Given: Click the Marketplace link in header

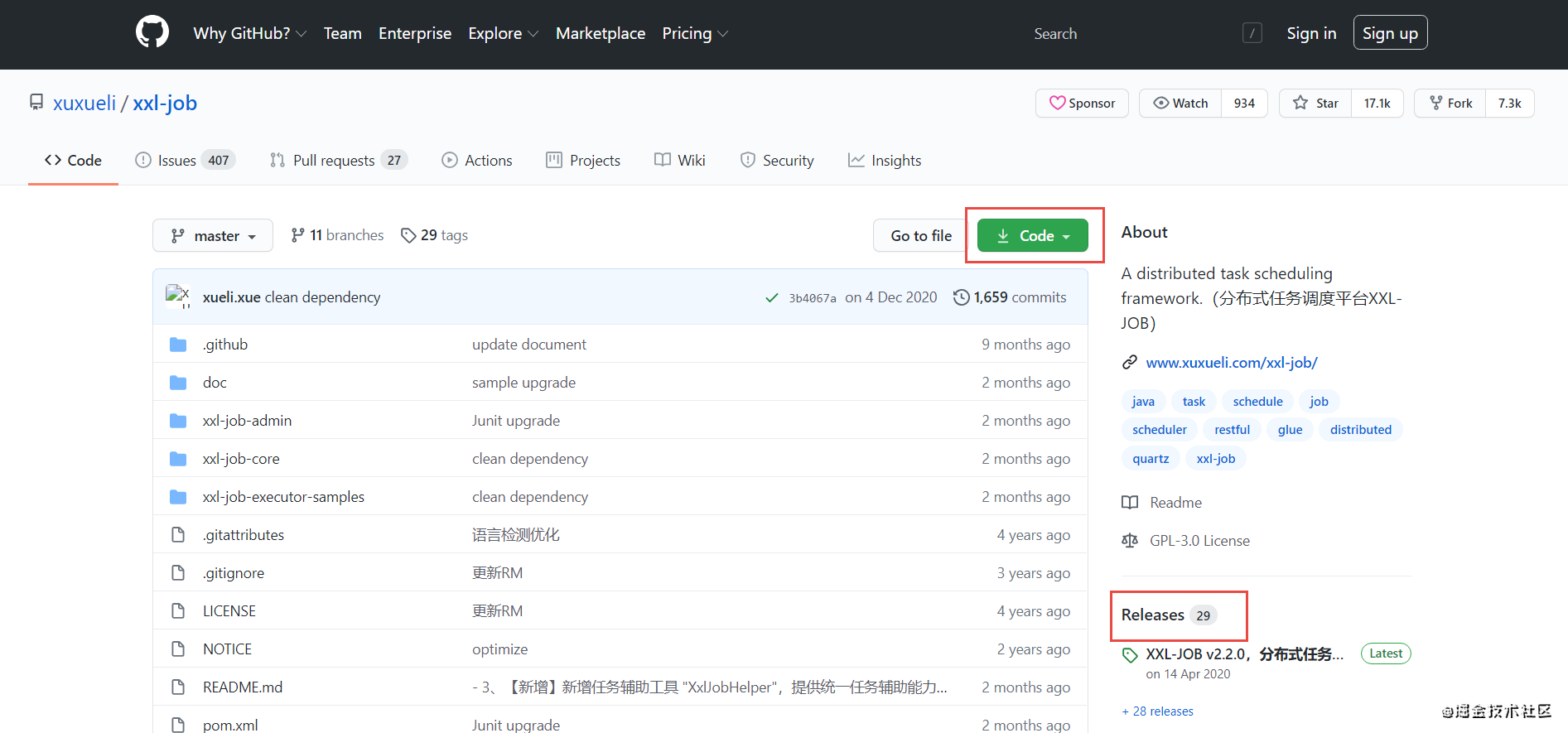Looking at the screenshot, I should 601,33.
